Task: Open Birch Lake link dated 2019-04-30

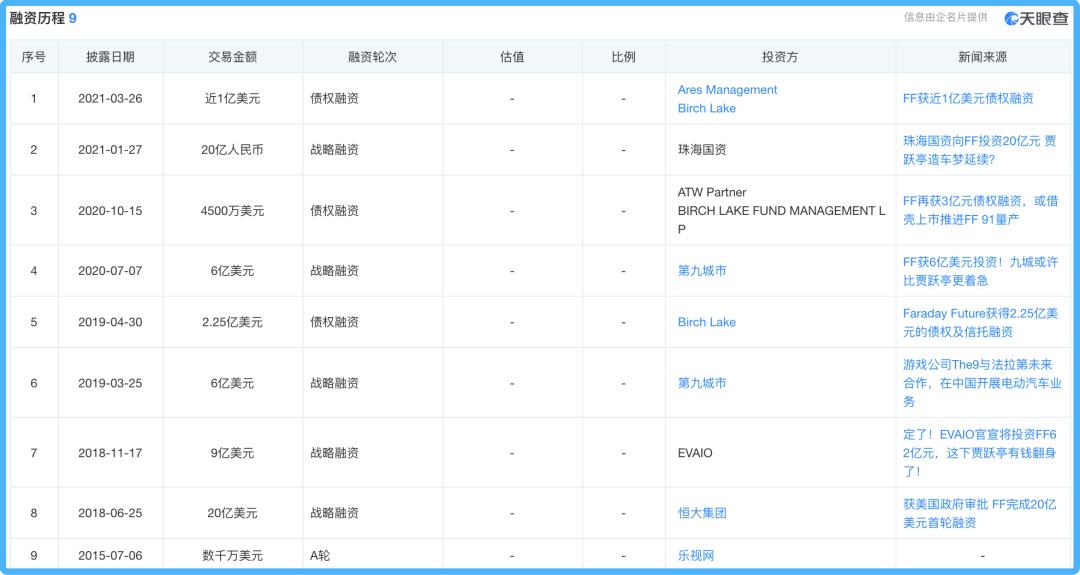Action: 706,322
